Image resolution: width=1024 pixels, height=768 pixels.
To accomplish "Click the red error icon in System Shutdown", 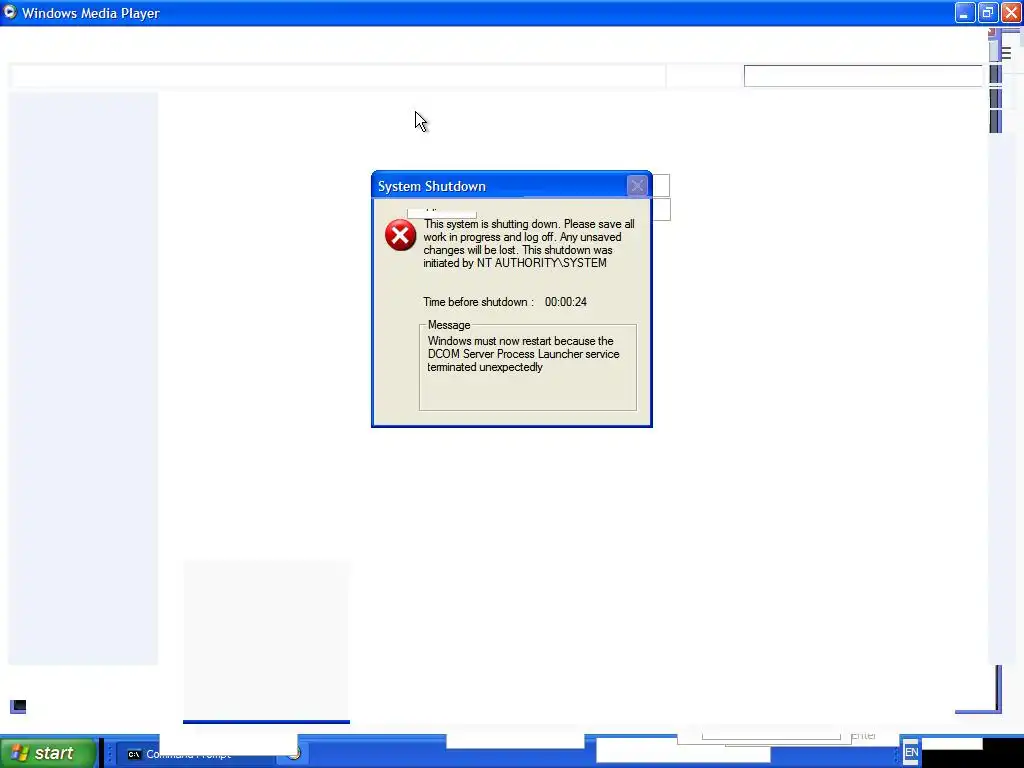I will (x=400, y=235).
